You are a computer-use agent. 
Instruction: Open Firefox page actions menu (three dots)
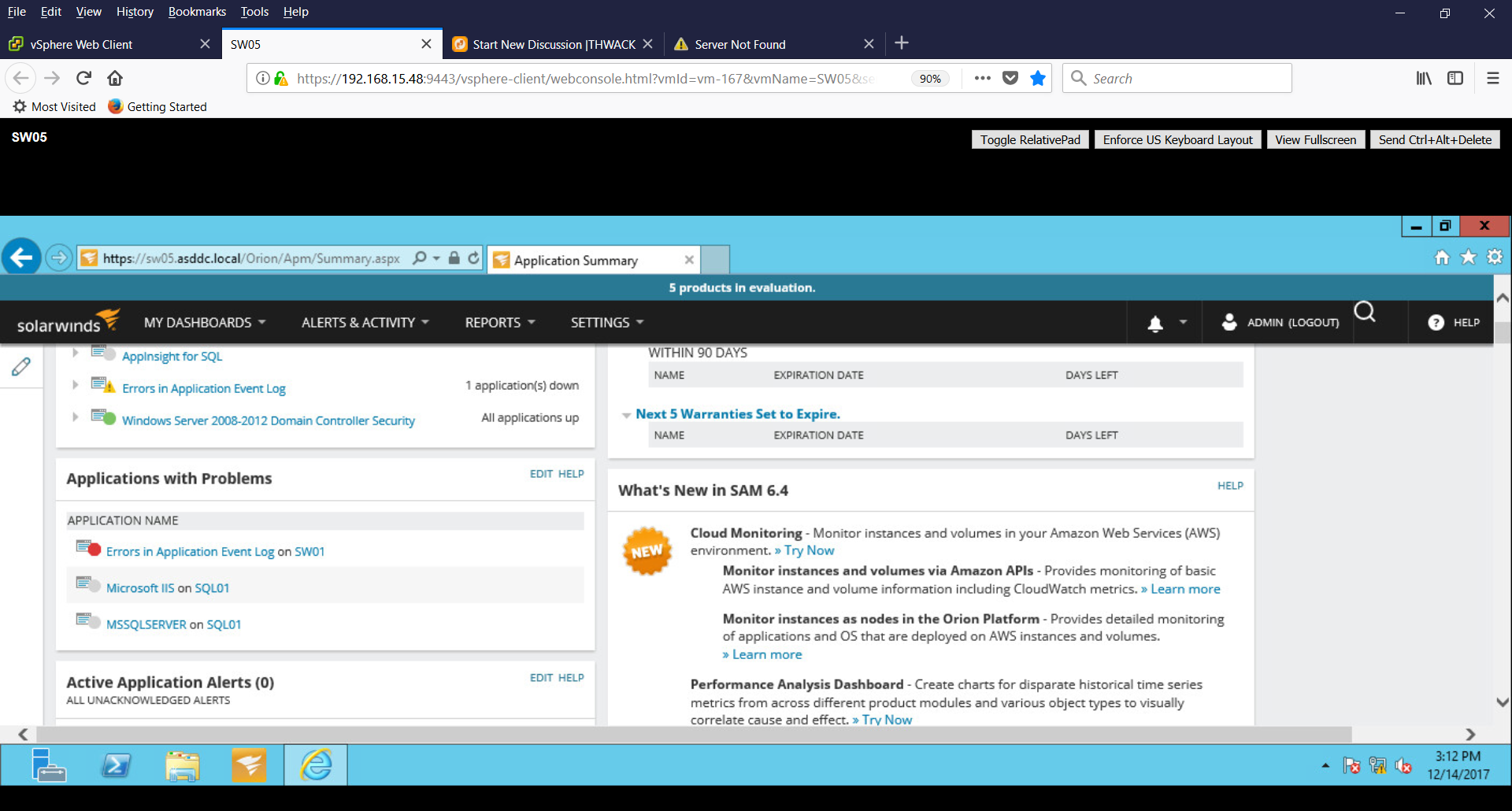point(982,78)
